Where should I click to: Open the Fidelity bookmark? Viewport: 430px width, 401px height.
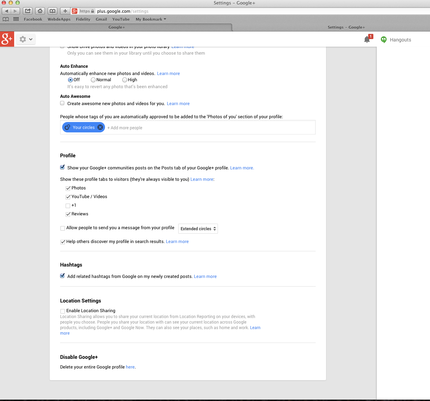pos(83,19)
